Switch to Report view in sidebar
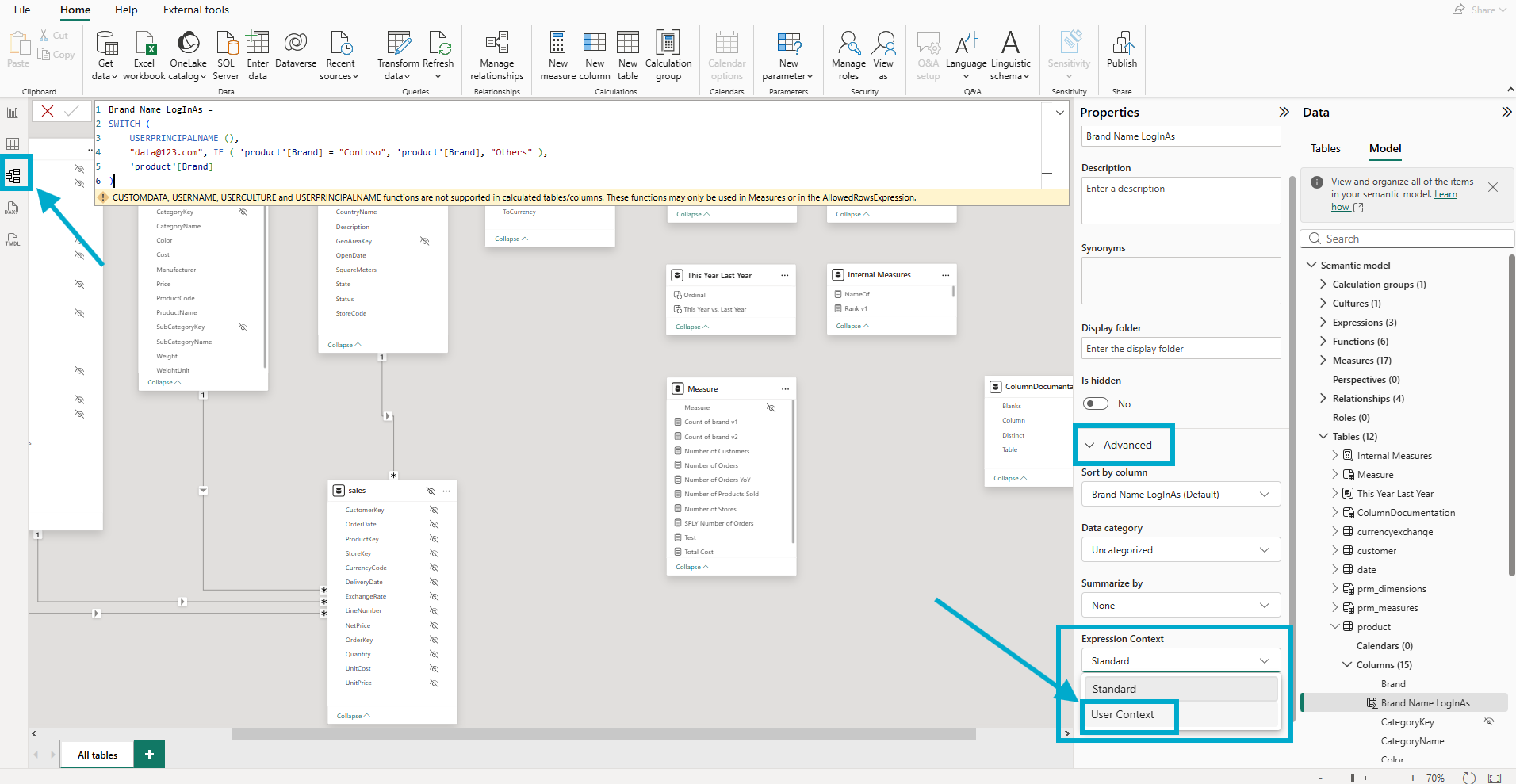 13,113
